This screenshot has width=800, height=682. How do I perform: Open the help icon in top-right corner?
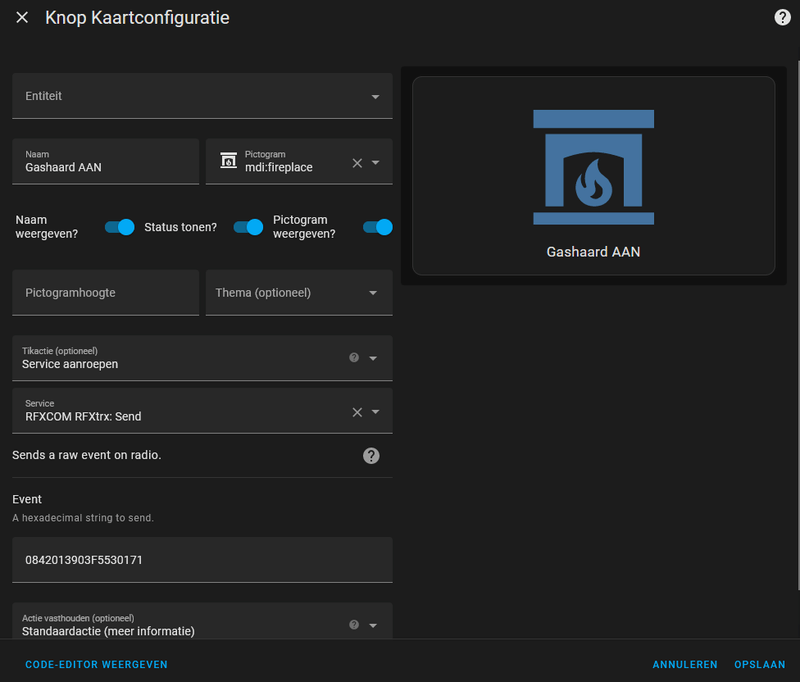[782, 18]
